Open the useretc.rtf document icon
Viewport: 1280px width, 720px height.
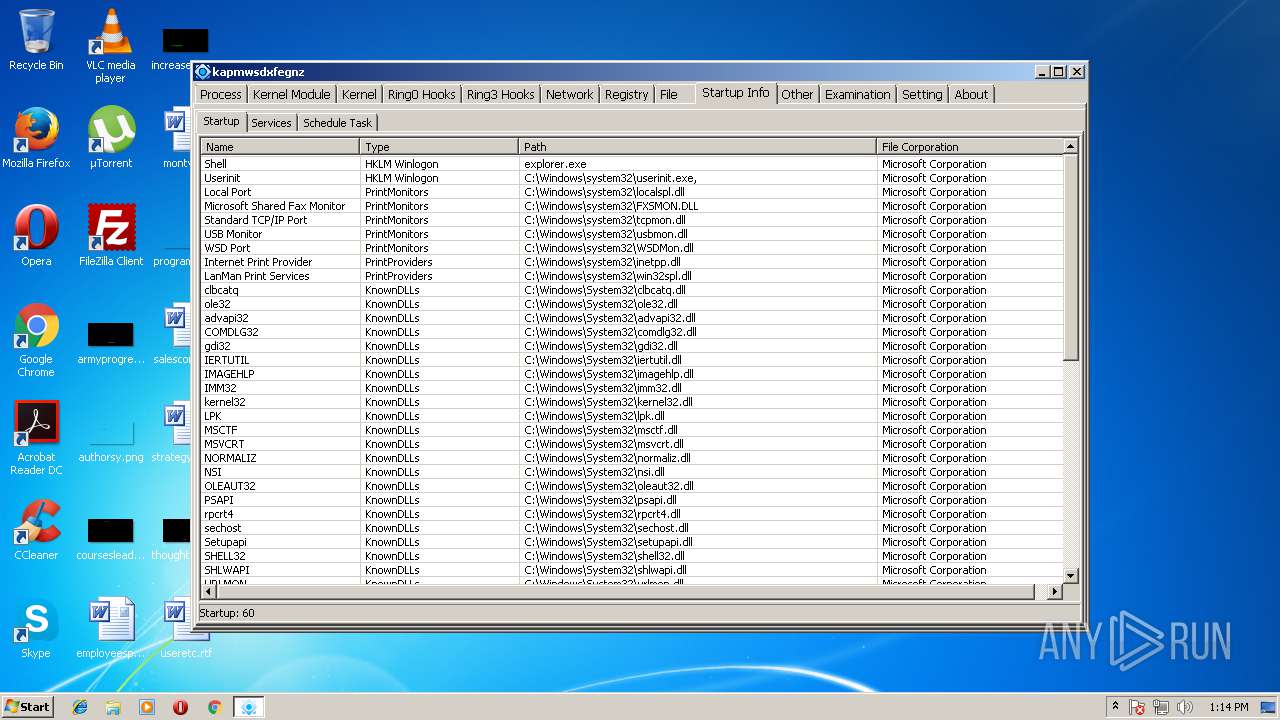pyautogui.click(x=186, y=627)
